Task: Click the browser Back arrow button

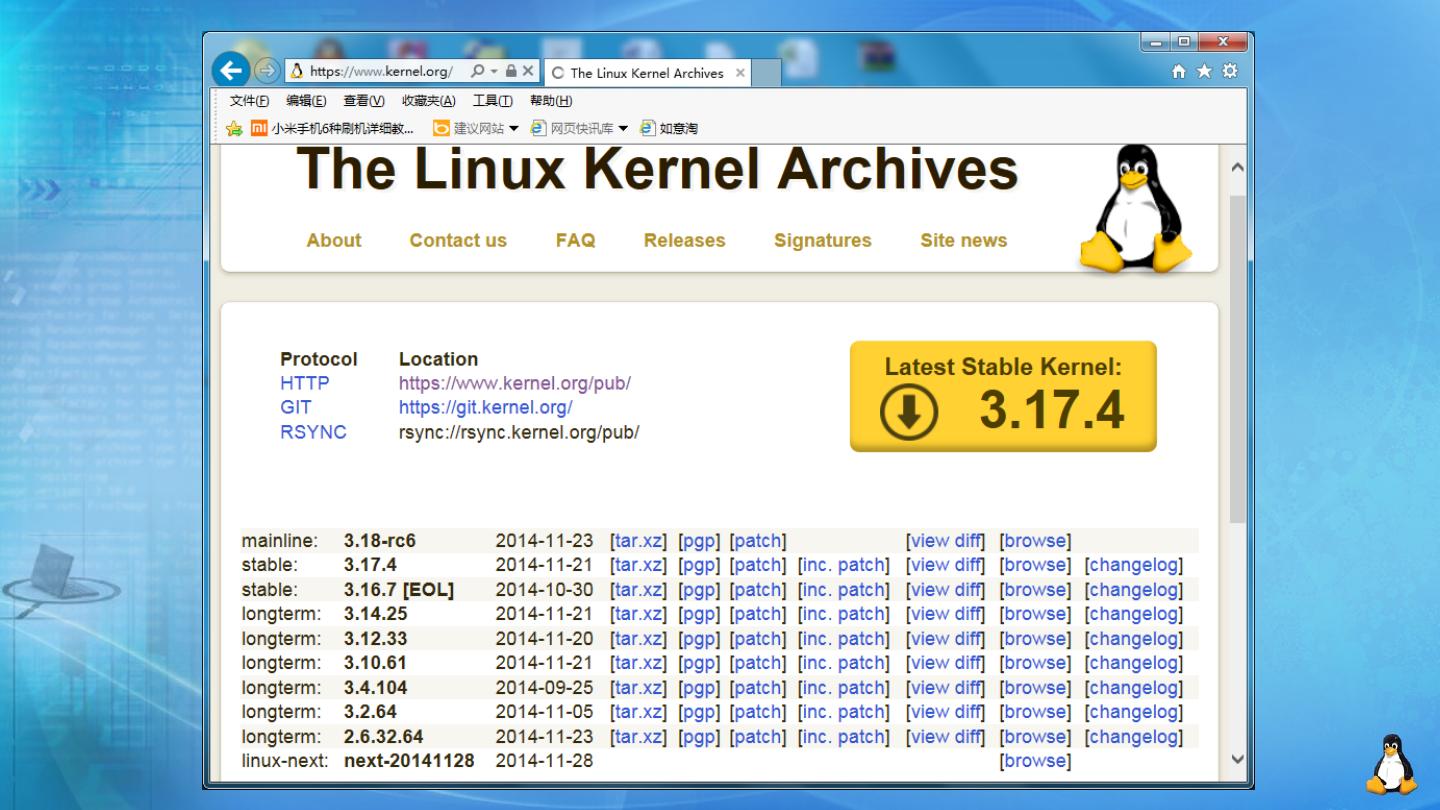Action: click(232, 71)
